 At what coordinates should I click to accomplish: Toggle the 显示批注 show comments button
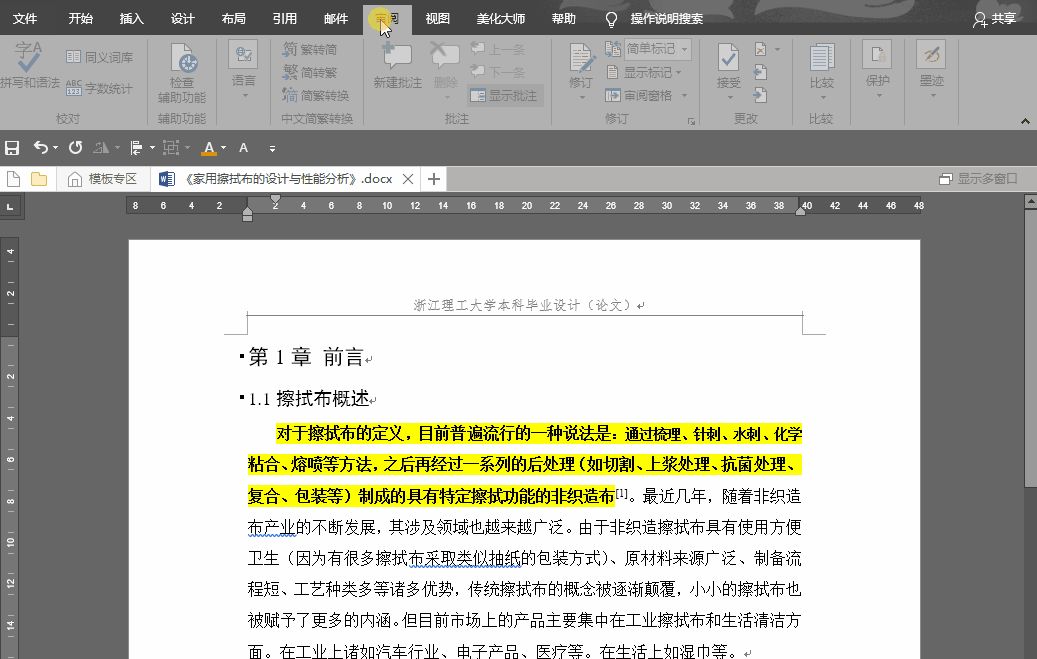[x=505, y=95]
